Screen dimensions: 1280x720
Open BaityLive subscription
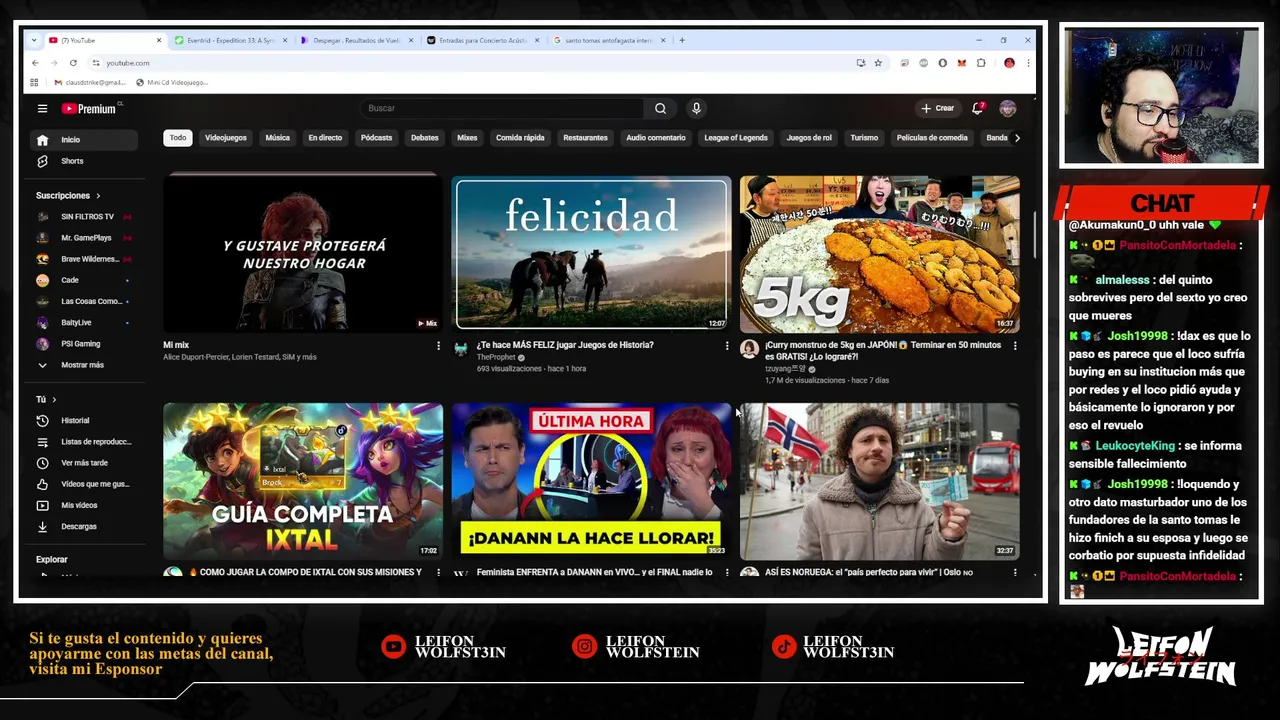point(84,323)
